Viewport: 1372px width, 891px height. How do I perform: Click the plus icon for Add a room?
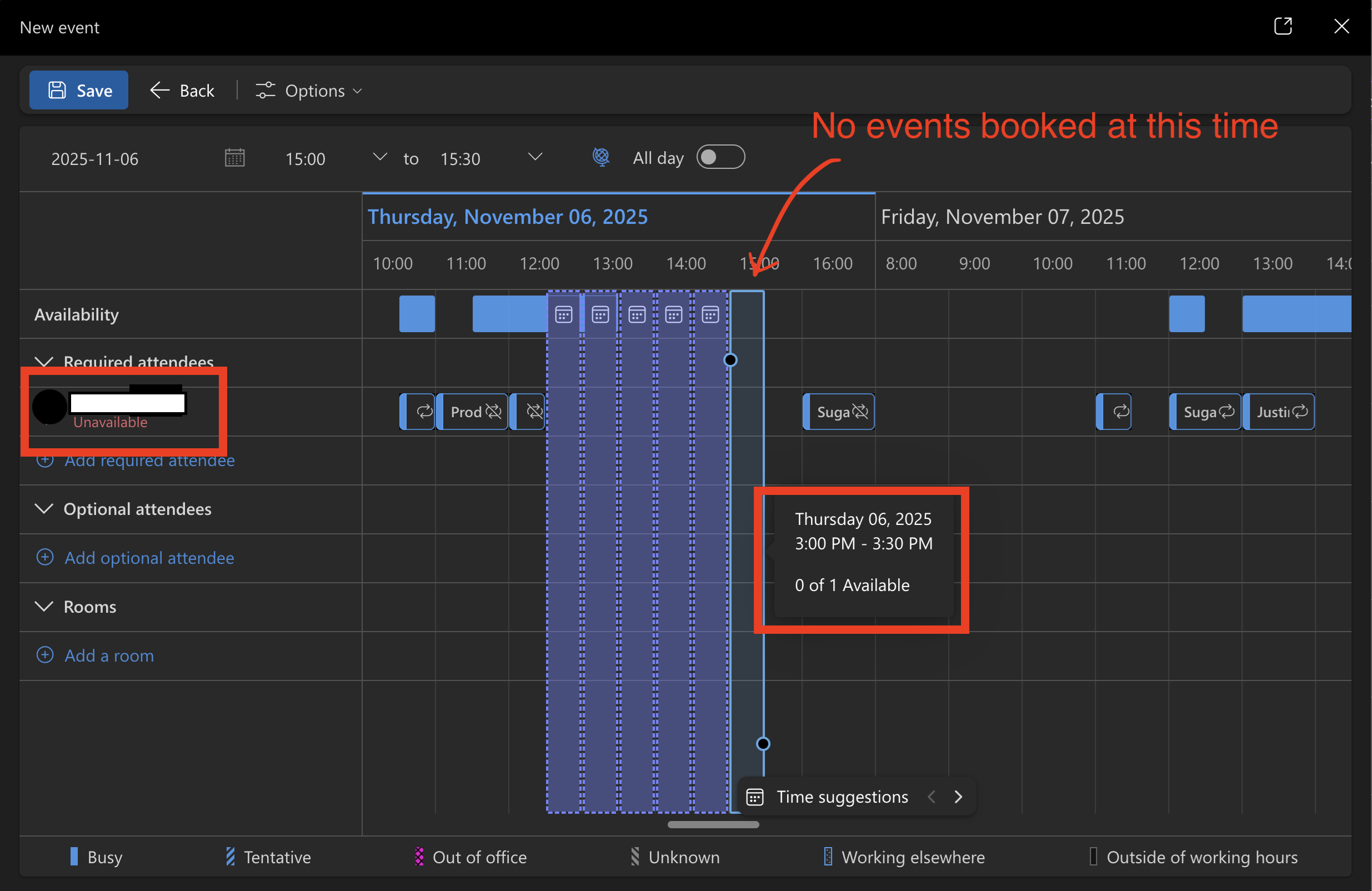(x=45, y=655)
